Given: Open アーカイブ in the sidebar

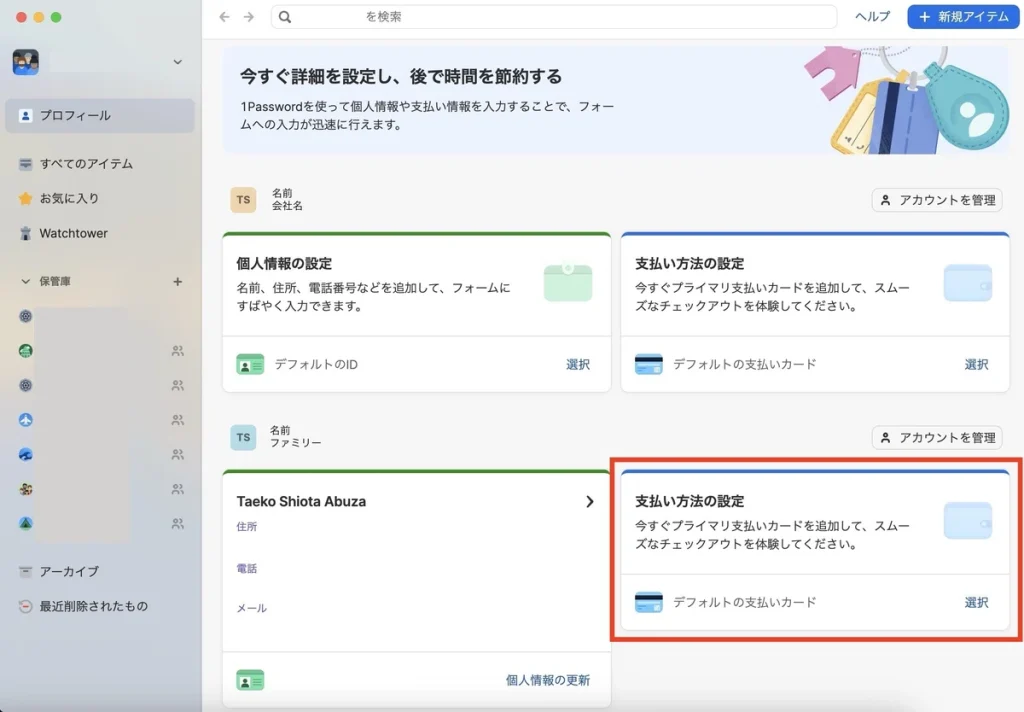Looking at the screenshot, I should click(69, 571).
